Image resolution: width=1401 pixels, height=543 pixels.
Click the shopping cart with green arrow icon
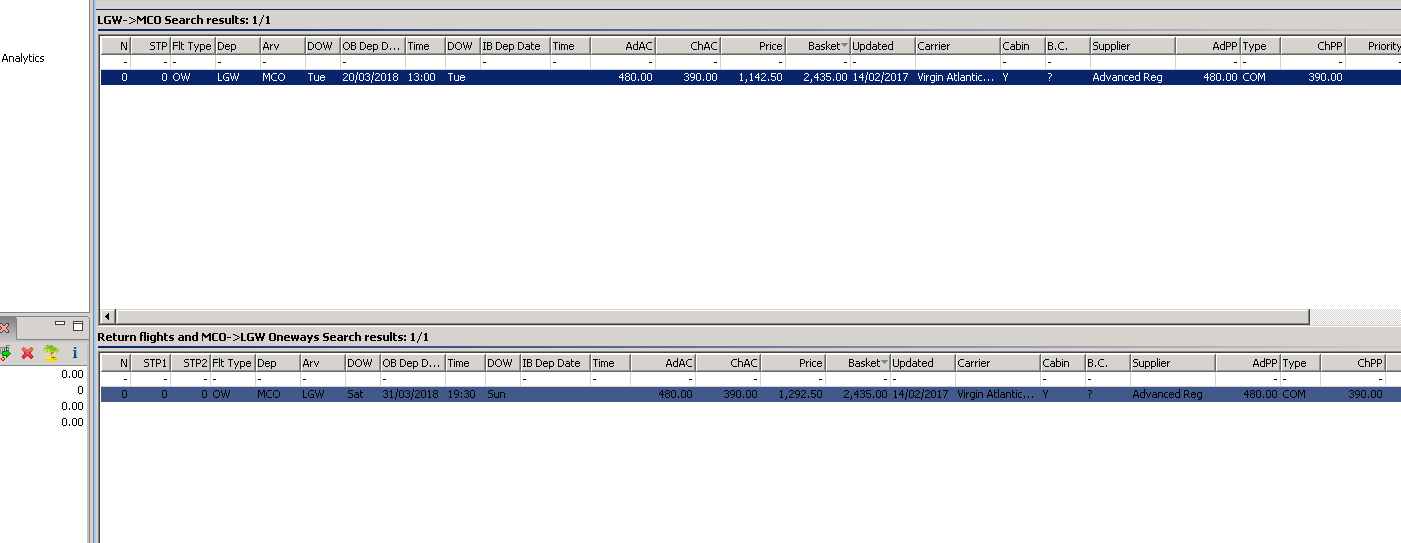pos(5,353)
